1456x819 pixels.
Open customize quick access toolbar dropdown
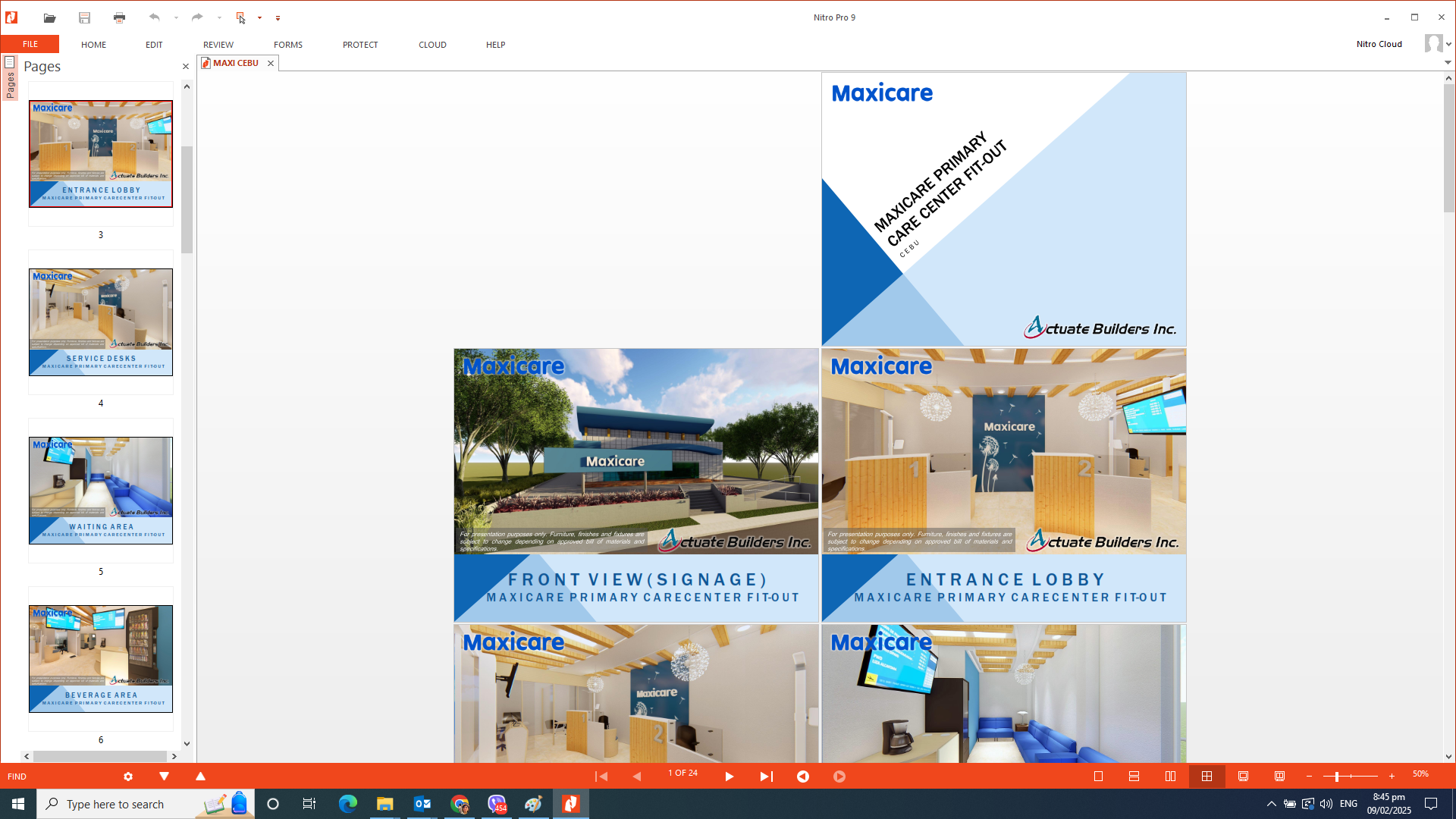coord(278,18)
